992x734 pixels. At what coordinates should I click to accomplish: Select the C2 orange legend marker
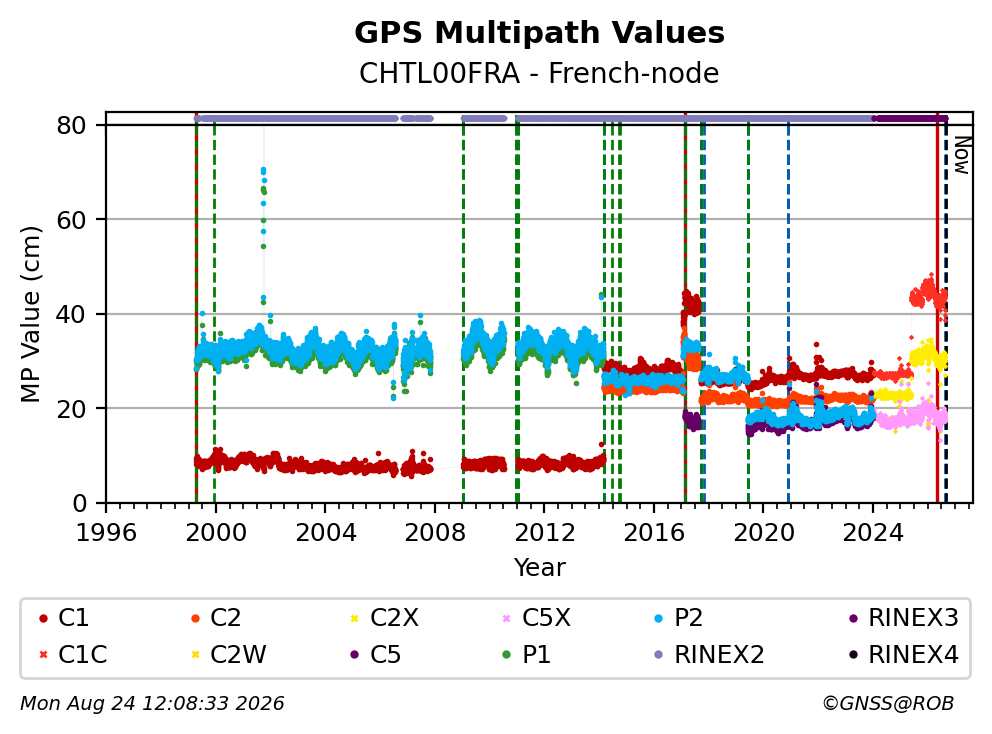[195, 618]
